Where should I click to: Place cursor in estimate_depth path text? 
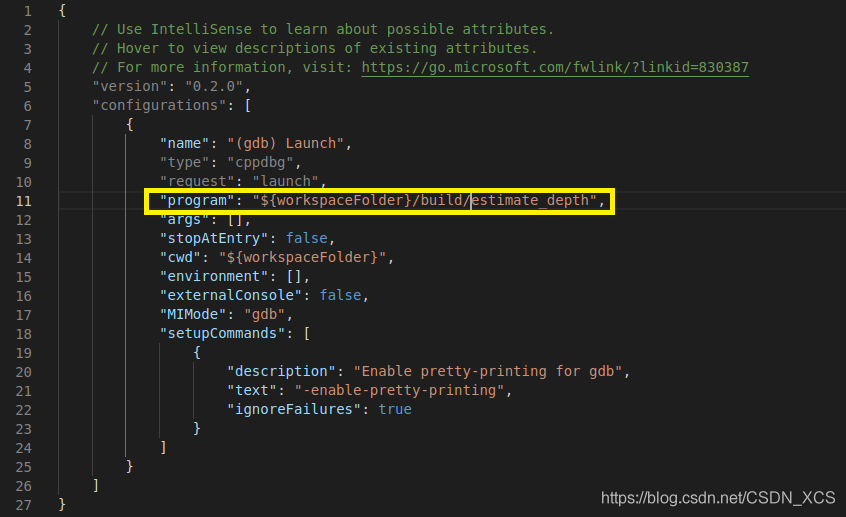[x=535, y=201]
